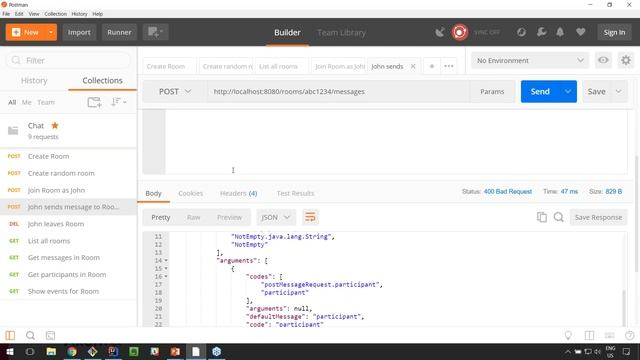Select the Team collections filter

point(46,102)
